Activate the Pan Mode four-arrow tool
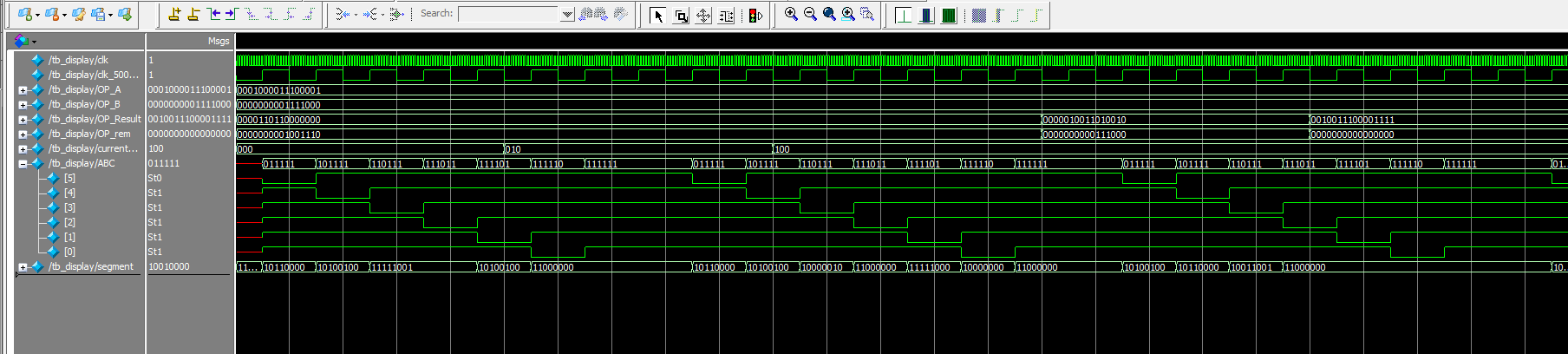Image resolution: width=1568 pixels, height=354 pixels. 703,15
